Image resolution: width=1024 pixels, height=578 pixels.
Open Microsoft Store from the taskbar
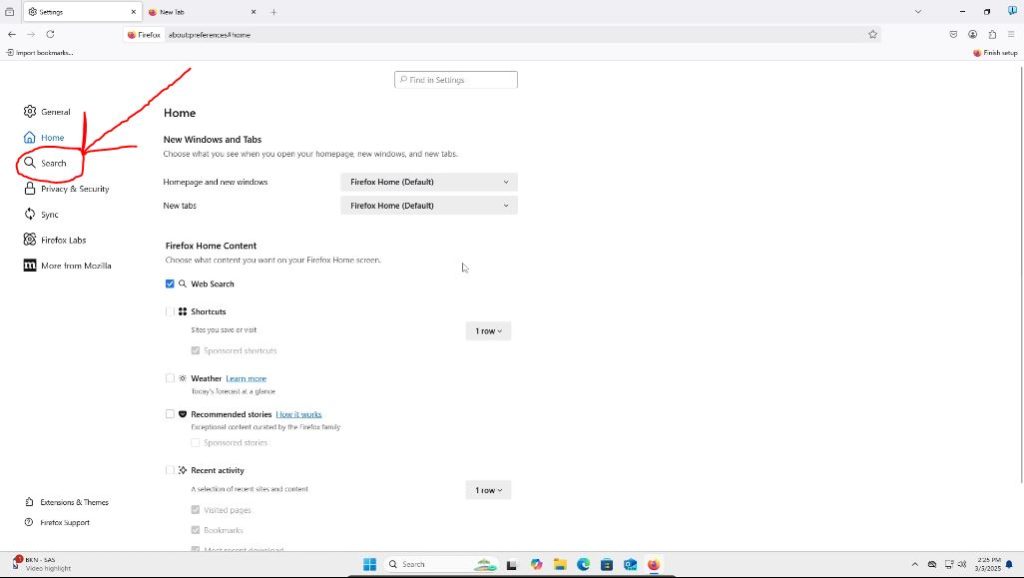pos(607,564)
